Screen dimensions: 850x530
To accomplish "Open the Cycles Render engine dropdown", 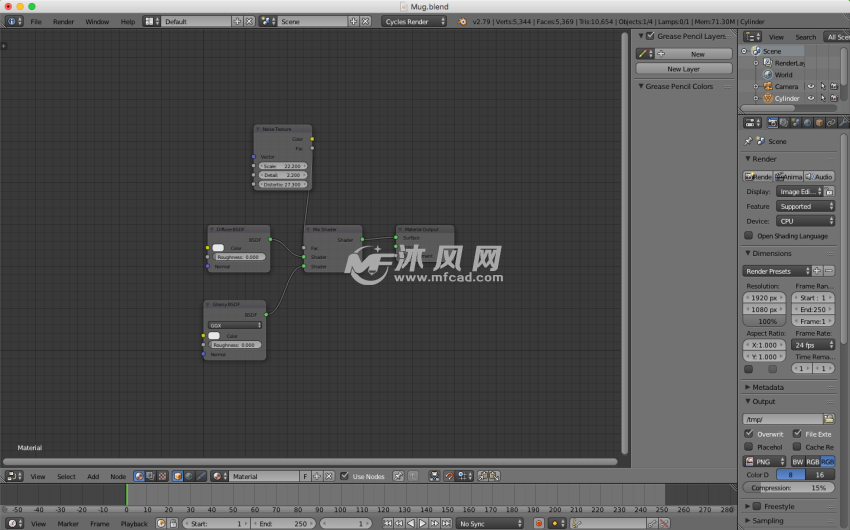I will 414,21.
